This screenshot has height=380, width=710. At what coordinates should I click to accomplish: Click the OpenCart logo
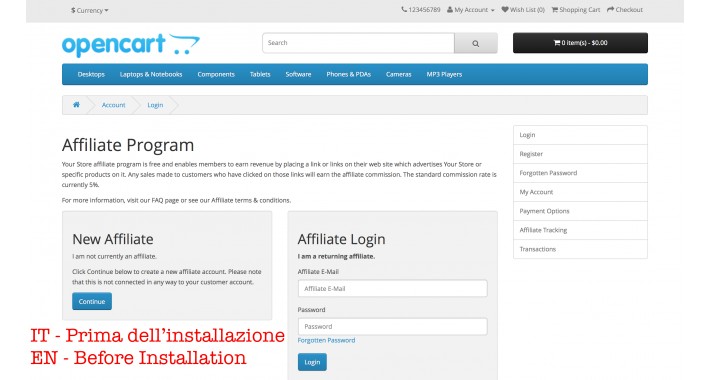point(131,45)
